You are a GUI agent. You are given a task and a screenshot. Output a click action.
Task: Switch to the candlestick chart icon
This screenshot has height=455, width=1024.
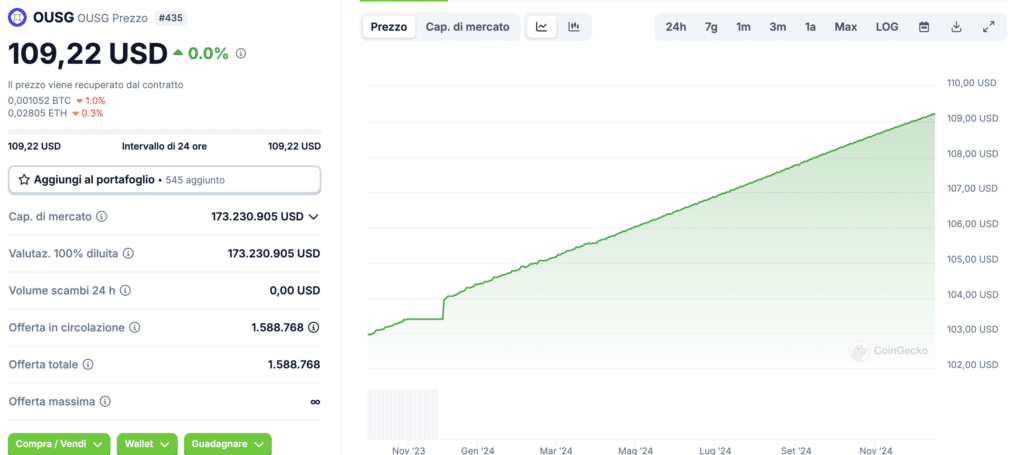tap(573, 27)
